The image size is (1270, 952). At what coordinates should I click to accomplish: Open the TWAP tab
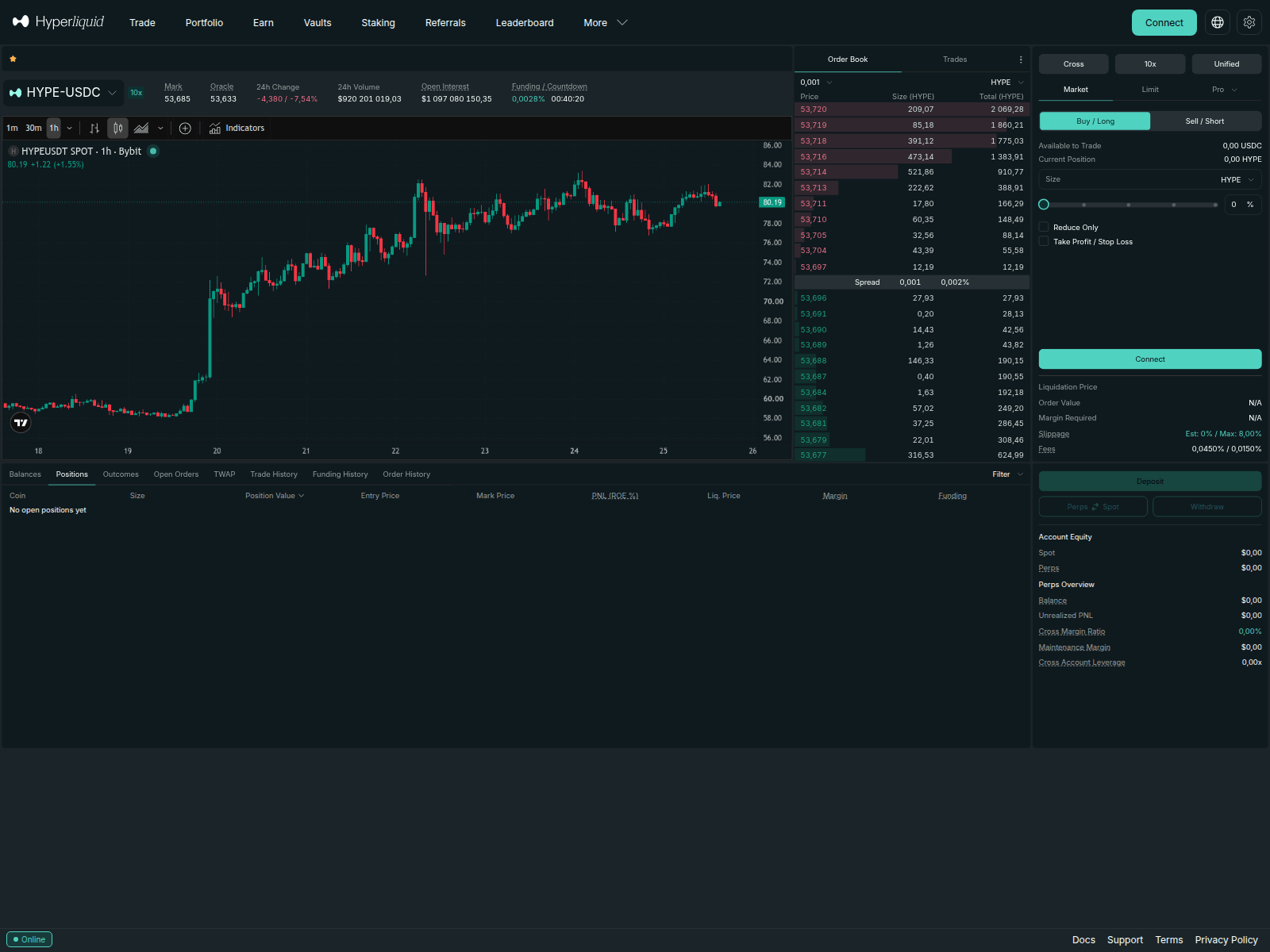[x=225, y=474]
